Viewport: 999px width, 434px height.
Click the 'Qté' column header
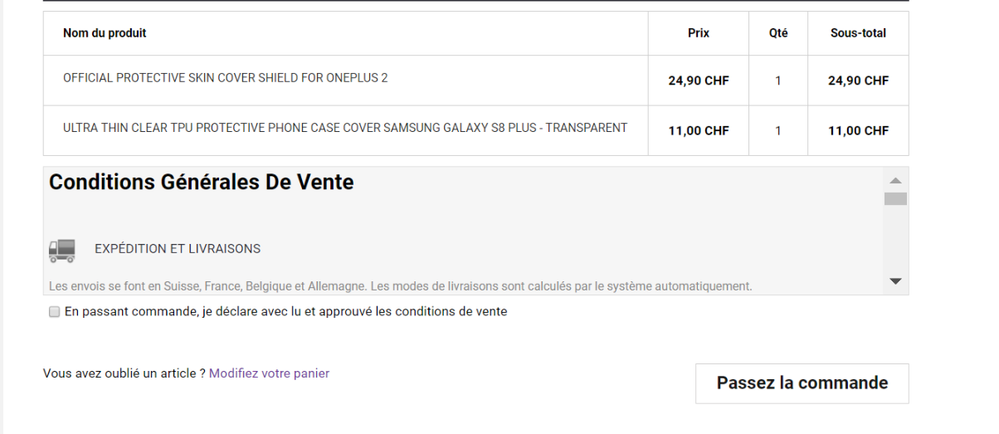(x=778, y=33)
